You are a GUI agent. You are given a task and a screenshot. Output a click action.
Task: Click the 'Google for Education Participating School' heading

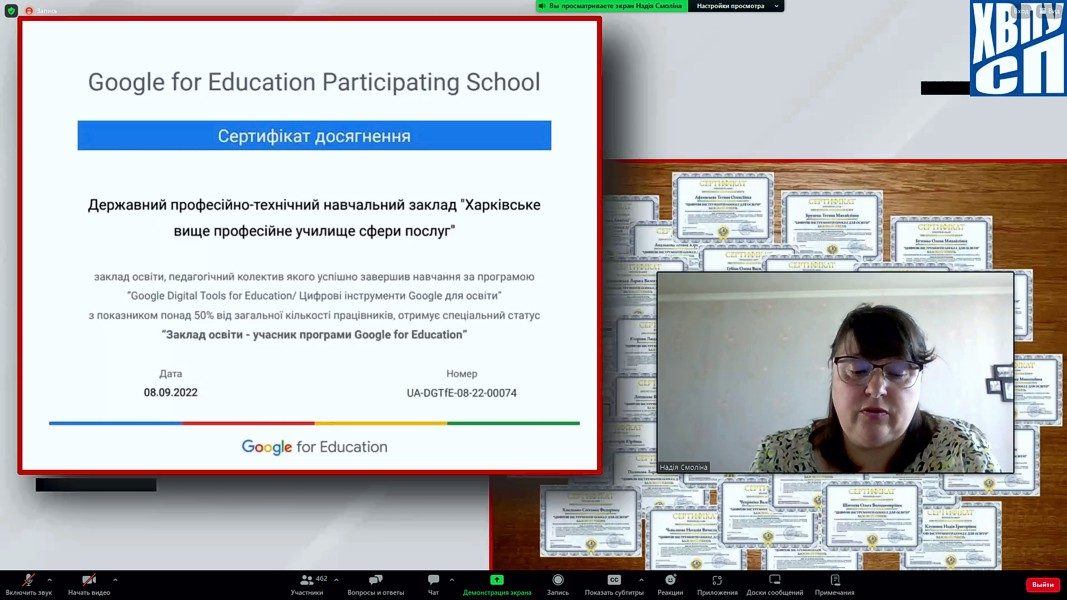click(314, 82)
